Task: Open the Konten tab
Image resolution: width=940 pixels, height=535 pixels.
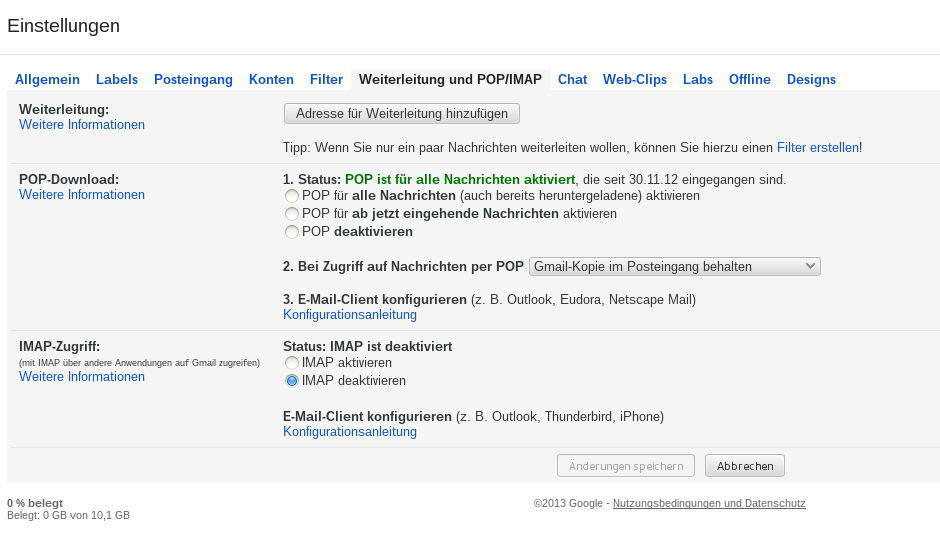Action: (271, 80)
